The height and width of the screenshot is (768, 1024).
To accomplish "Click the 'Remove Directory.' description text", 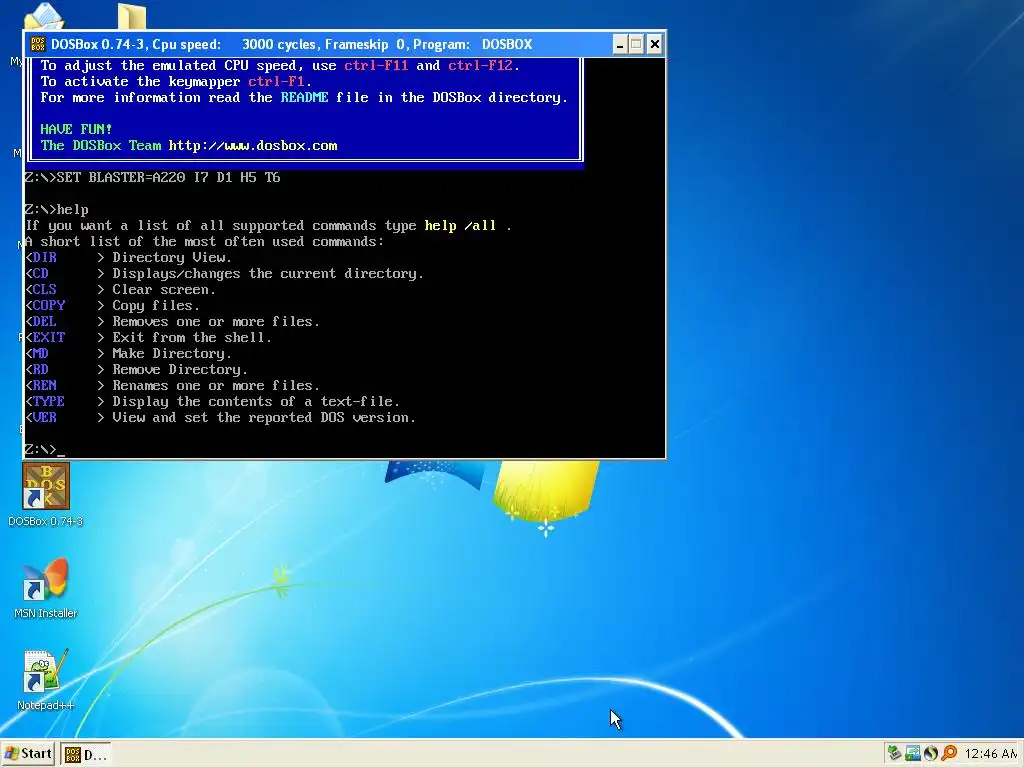I will click(x=180, y=370).
